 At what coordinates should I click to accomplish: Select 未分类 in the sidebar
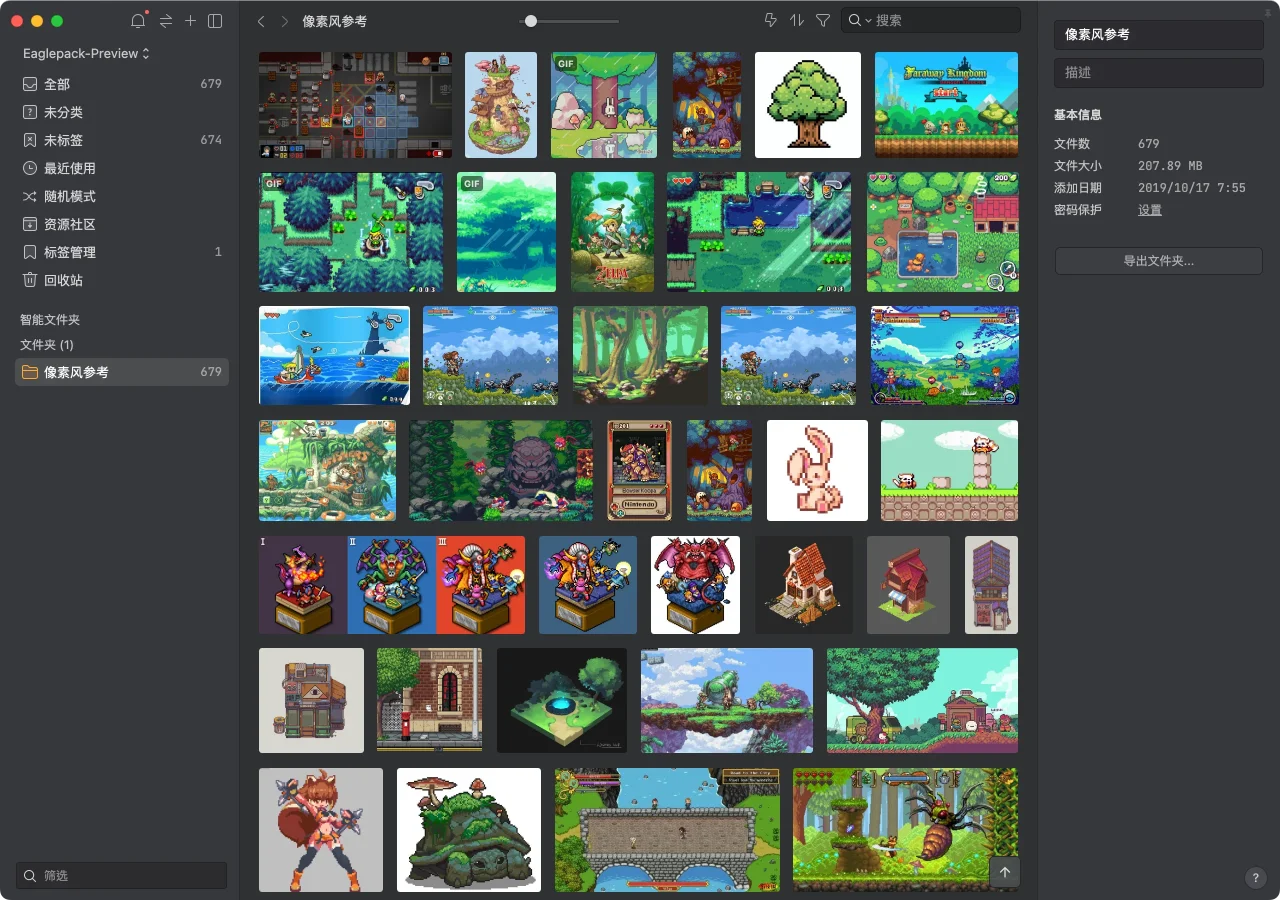point(122,112)
